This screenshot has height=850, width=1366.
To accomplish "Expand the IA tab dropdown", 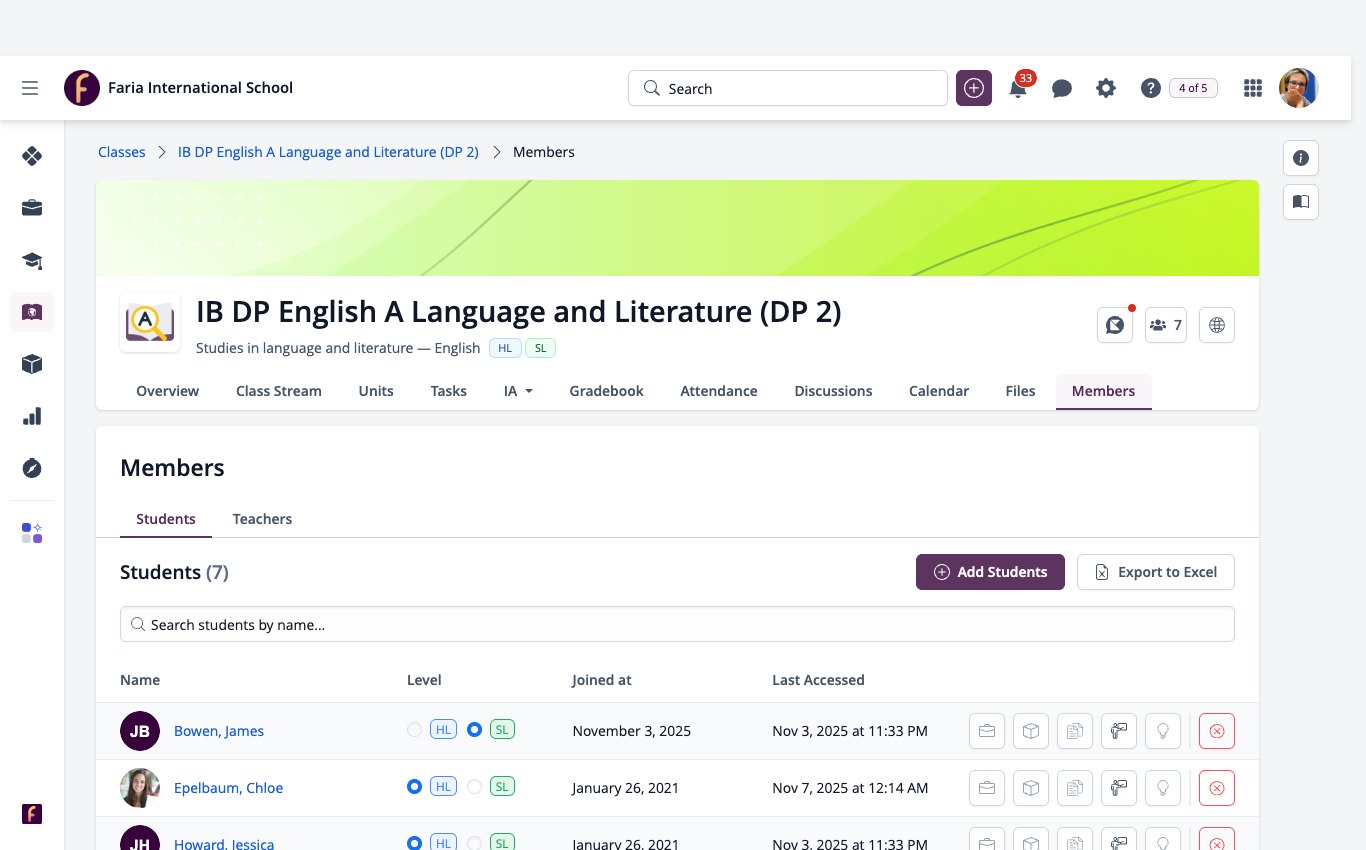I will 518,391.
